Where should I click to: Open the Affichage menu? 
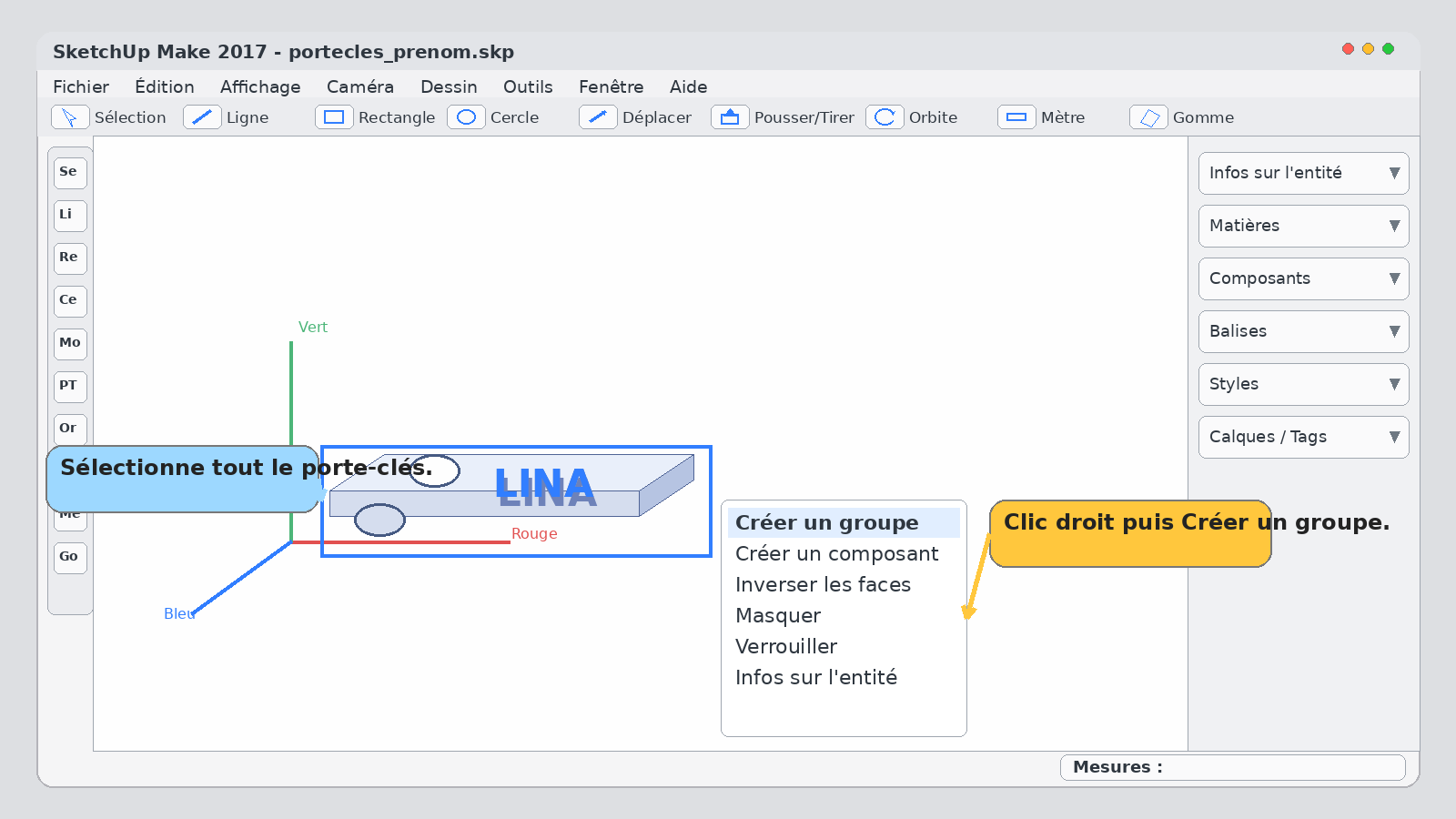[x=260, y=86]
